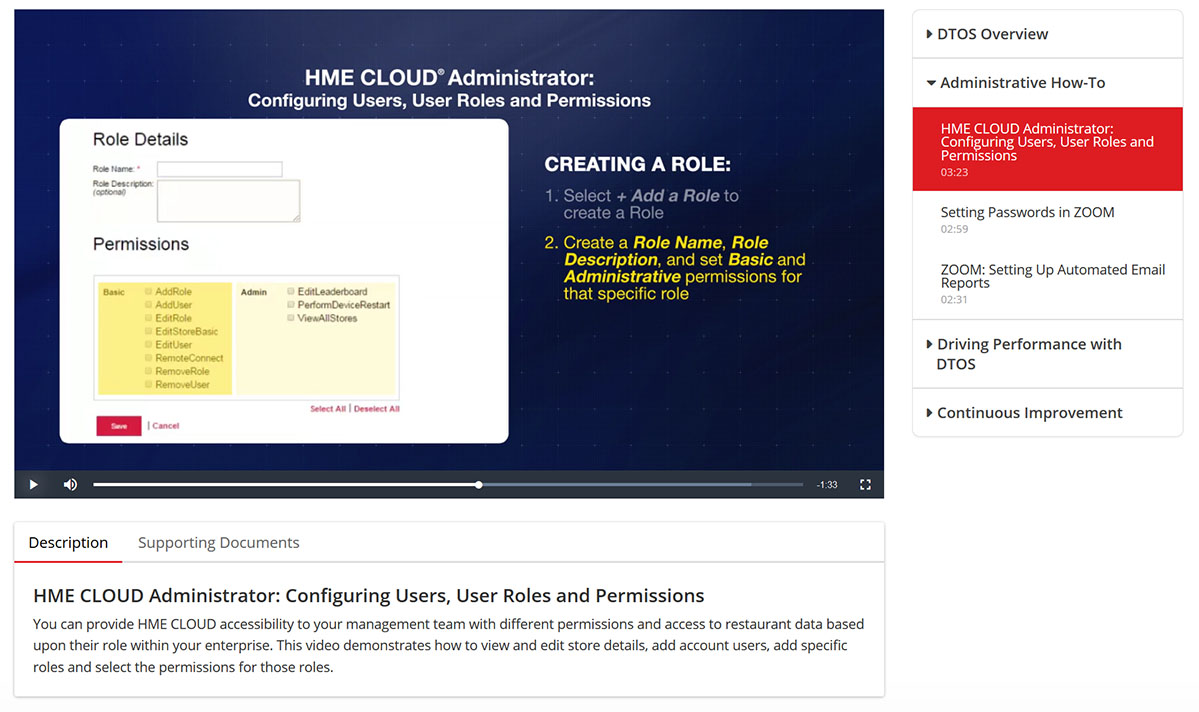Play the video
The width and height of the screenshot is (1199, 712).
click(x=34, y=484)
